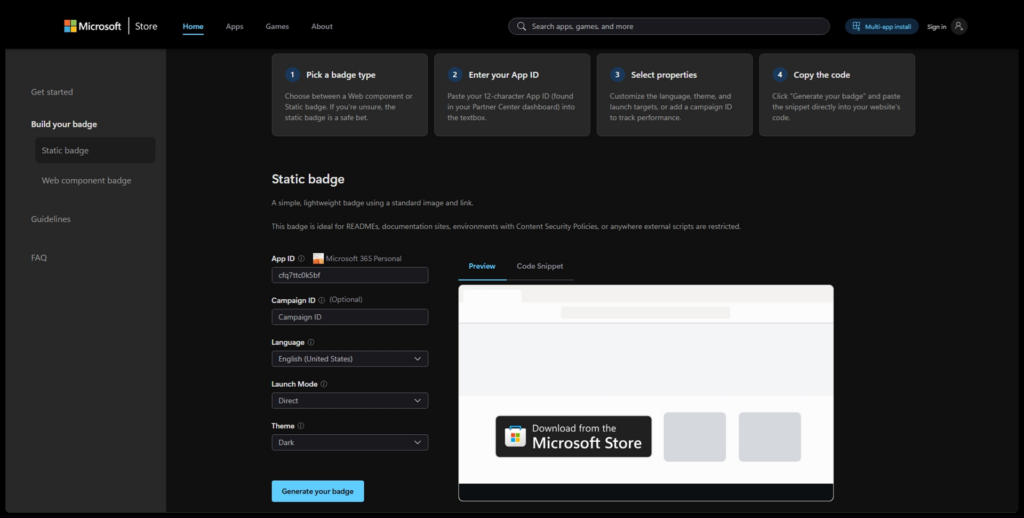Go to the Games navigation tab

[277, 26]
